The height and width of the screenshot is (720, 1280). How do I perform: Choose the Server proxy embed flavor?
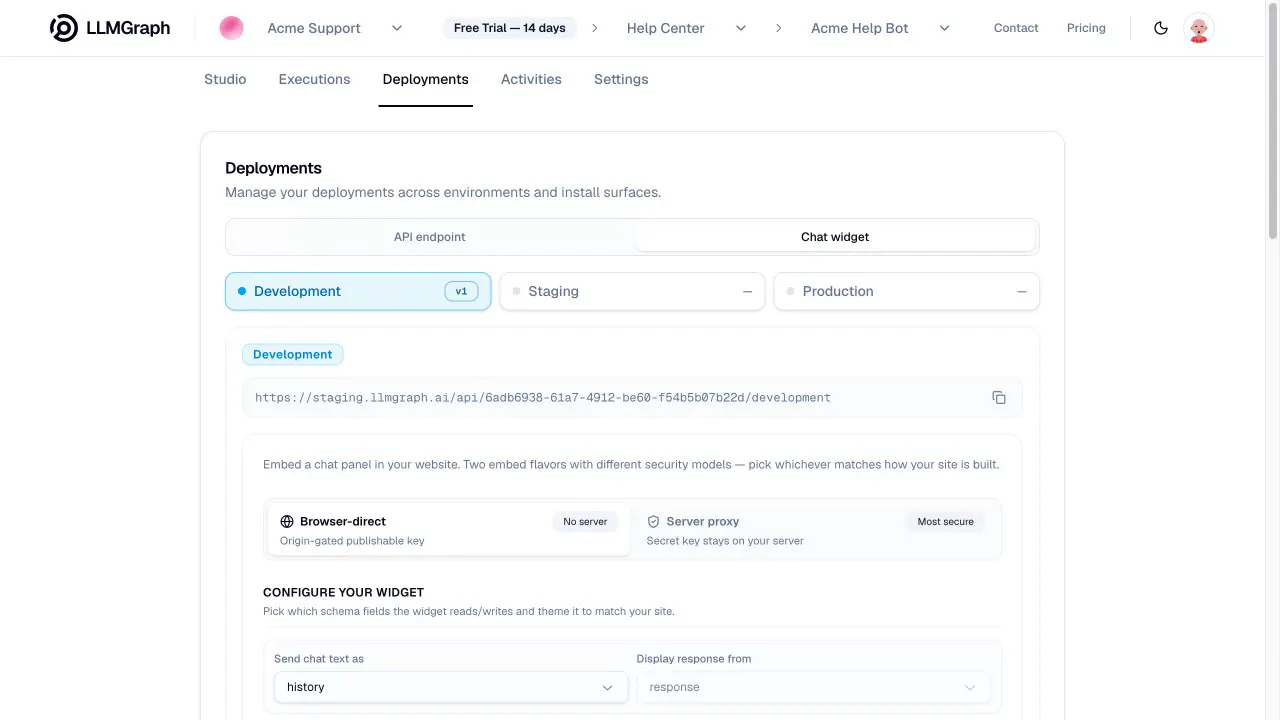click(816, 530)
